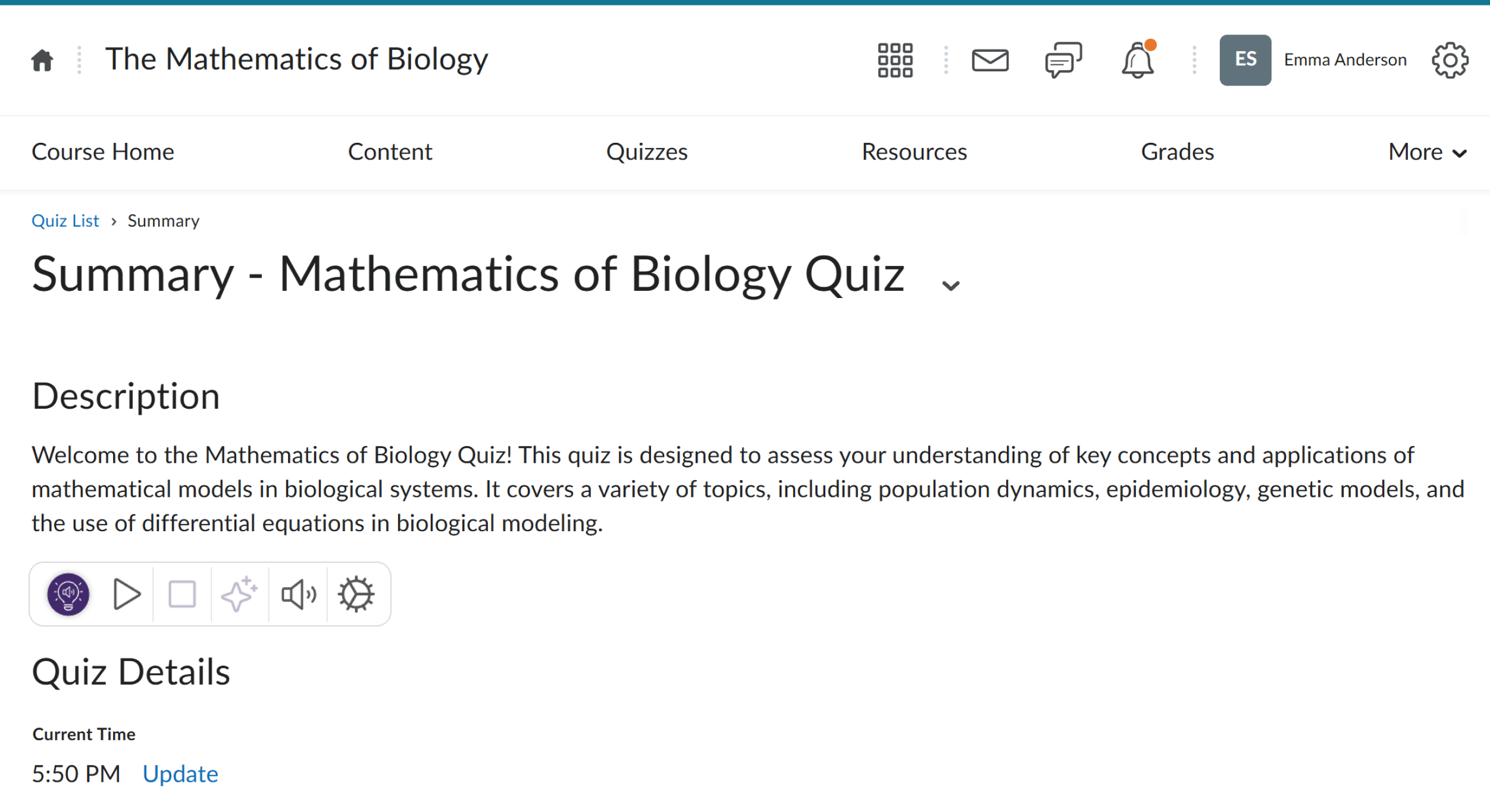Open the settings gear in header

pyautogui.click(x=1450, y=60)
